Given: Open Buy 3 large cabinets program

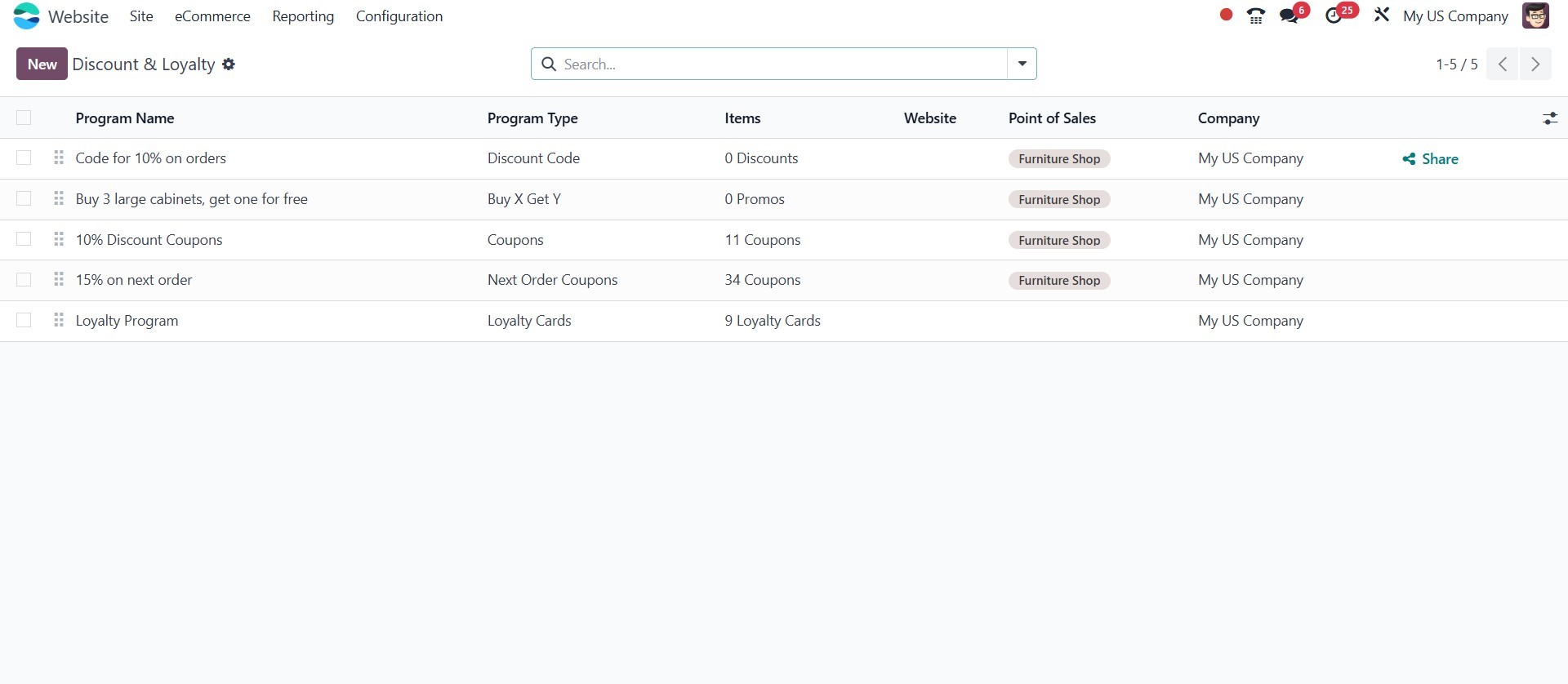Looking at the screenshot, I should [192, 199].
